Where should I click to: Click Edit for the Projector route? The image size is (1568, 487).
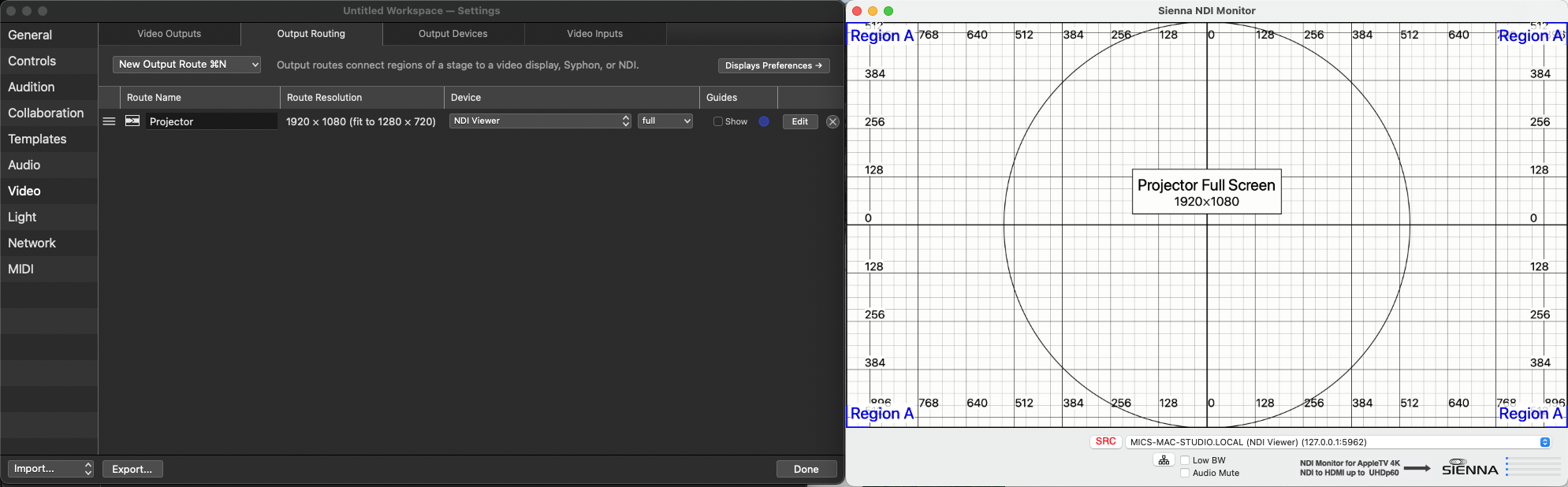point(800,121)
